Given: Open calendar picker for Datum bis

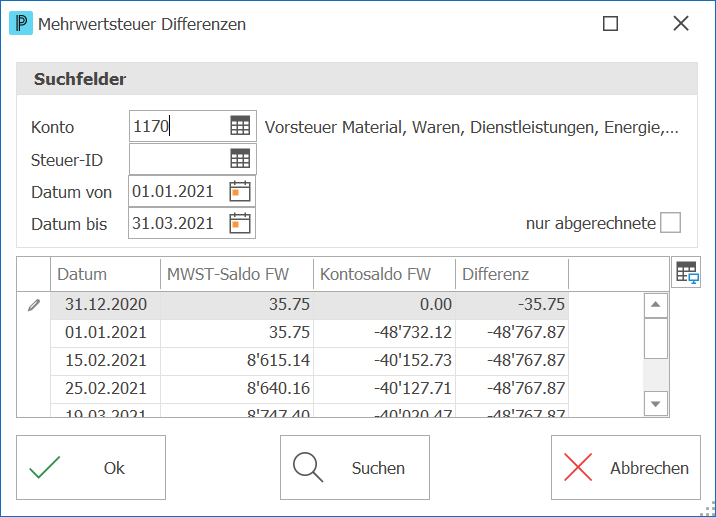Looking at the screenshot, I should coord(240,223).
